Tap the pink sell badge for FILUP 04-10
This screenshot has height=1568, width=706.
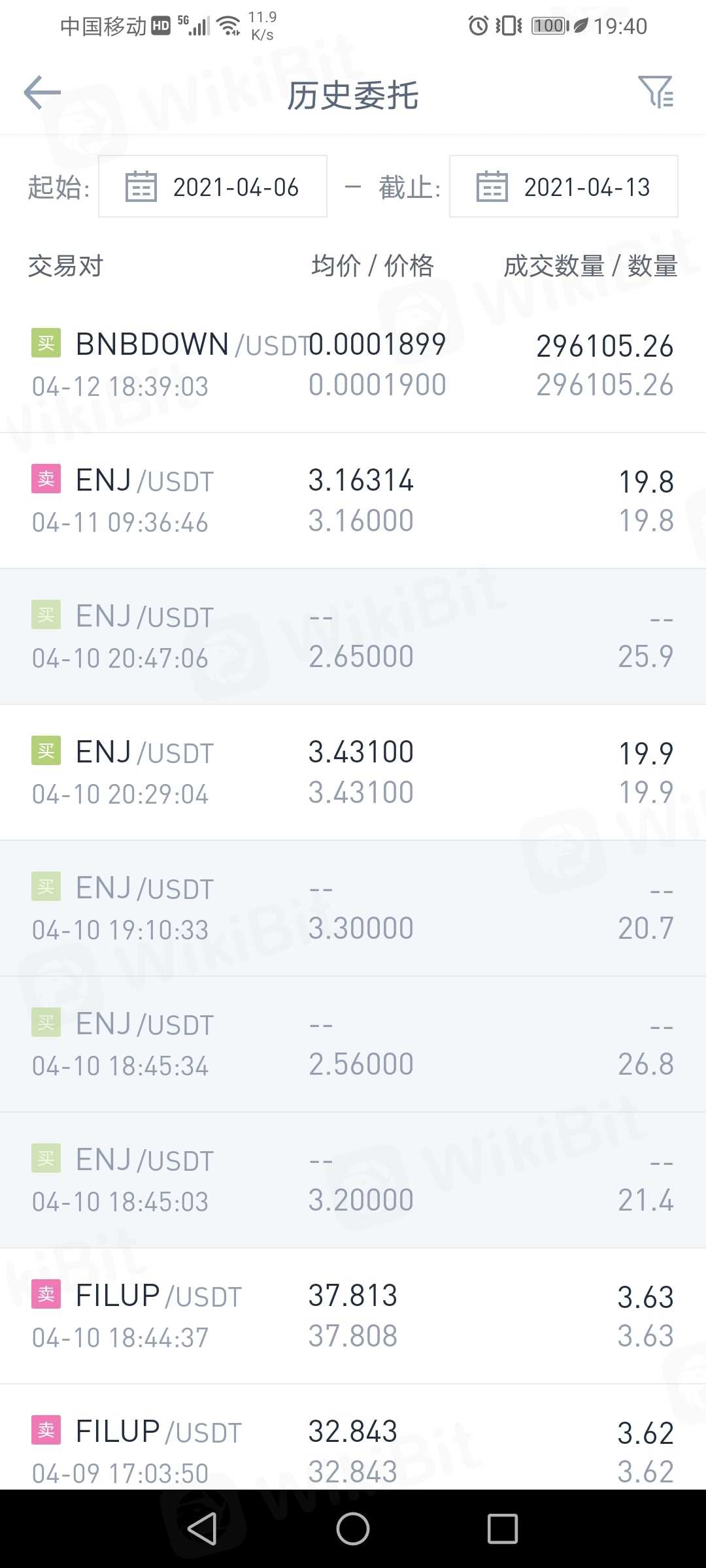(x=46, y=1294)
